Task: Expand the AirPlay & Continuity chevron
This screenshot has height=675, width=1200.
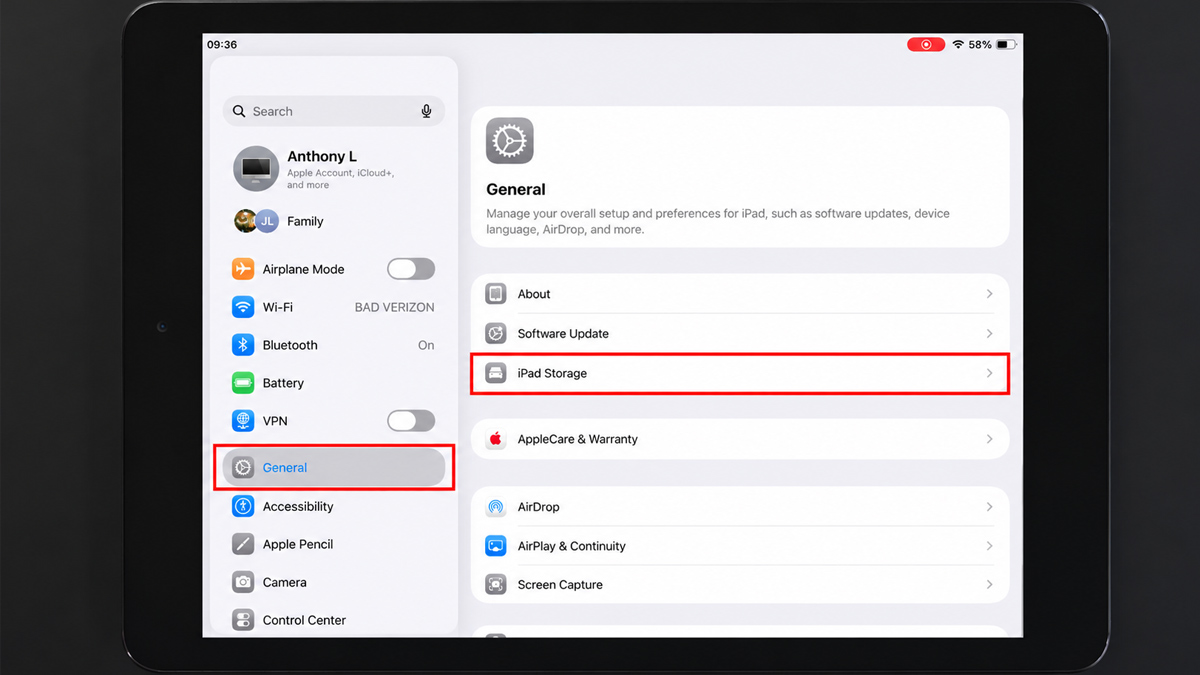Action: tap(990, 546)
